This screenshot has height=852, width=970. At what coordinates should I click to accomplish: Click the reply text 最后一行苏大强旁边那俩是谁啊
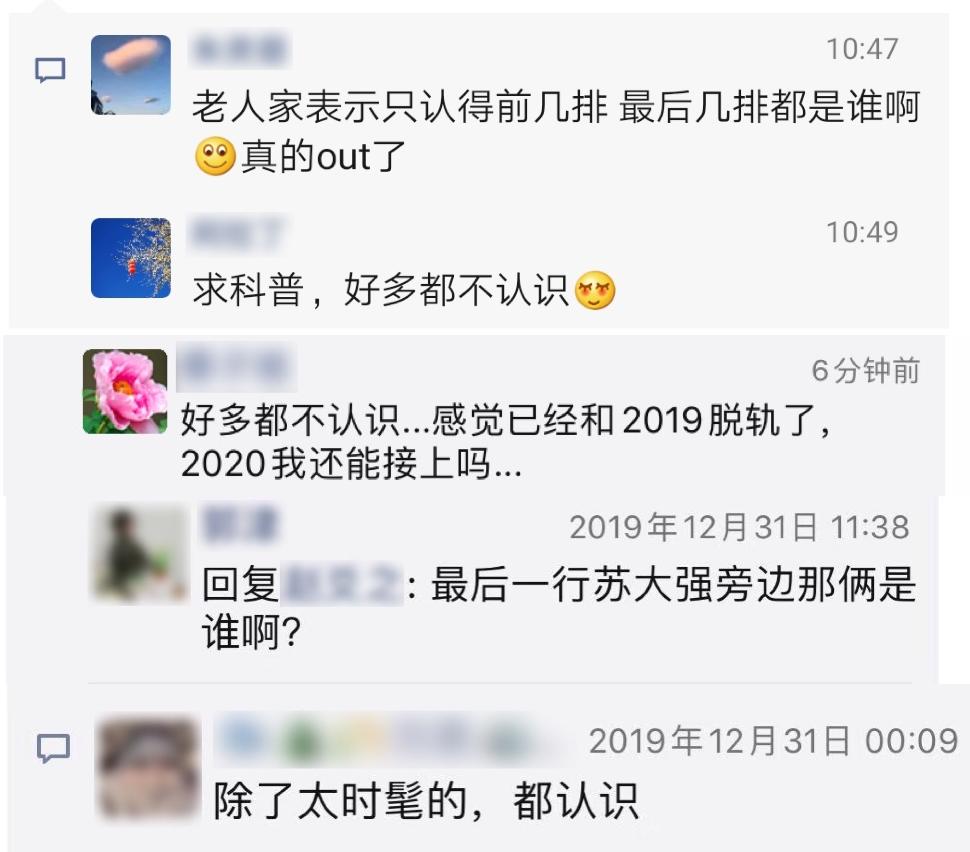559,607
